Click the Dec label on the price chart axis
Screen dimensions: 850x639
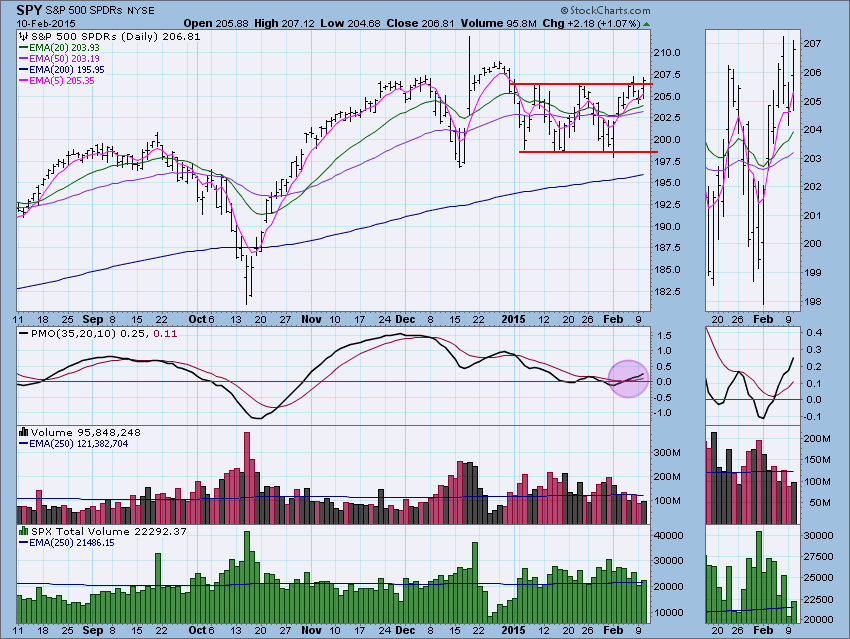(405, 319)
